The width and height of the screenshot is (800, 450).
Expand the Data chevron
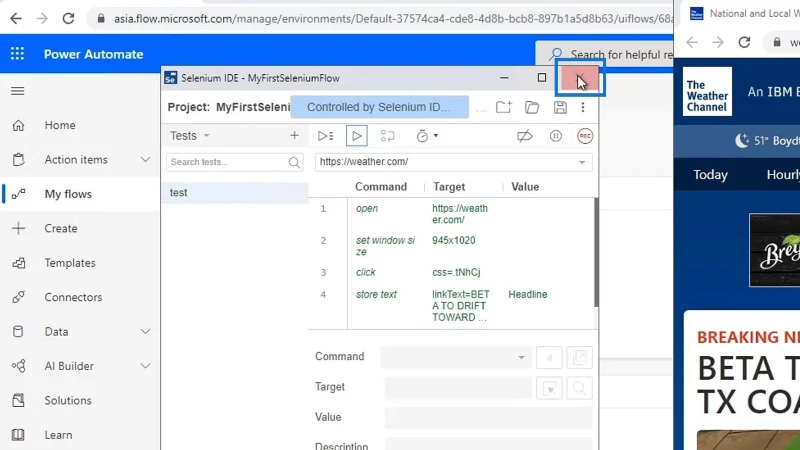point(145,332)
